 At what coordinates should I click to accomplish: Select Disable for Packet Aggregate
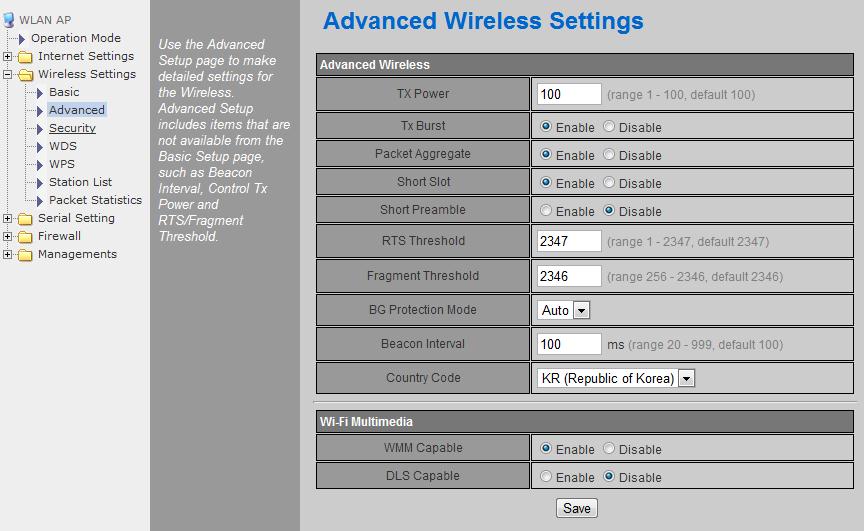pos(608,154)
